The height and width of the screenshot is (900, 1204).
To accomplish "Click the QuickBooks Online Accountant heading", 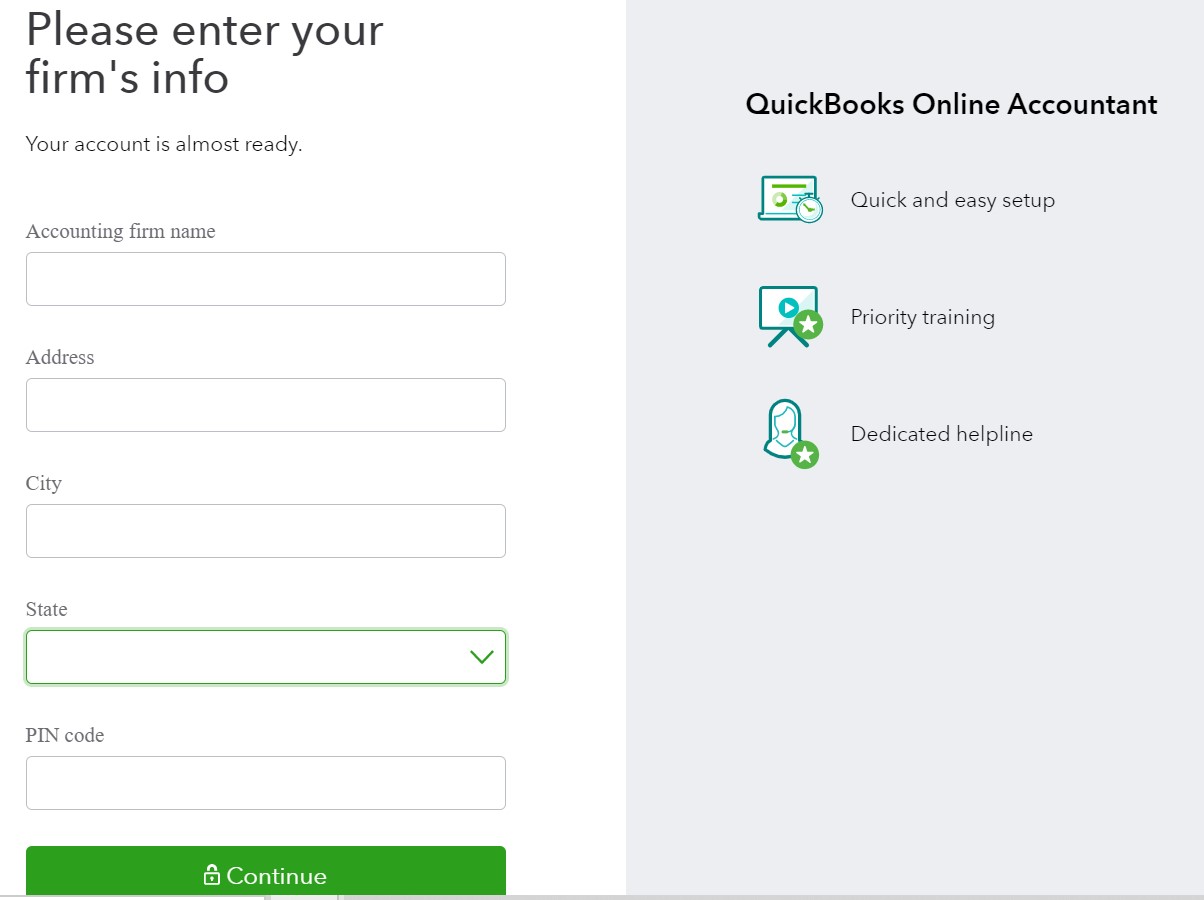I will (951, 104).
